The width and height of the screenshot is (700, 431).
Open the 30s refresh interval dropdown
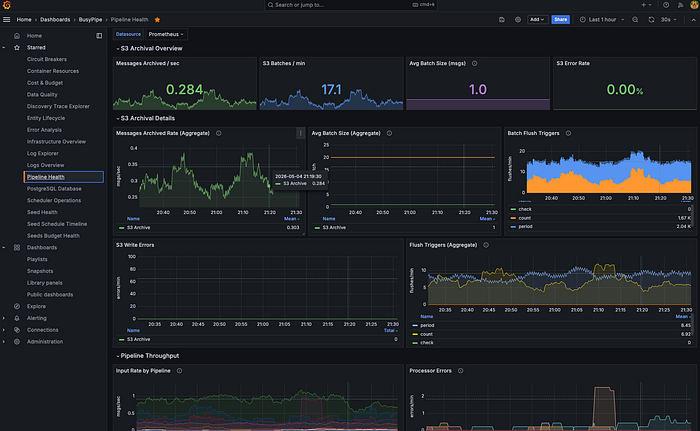pyautogui.click(x=668, y=20)
